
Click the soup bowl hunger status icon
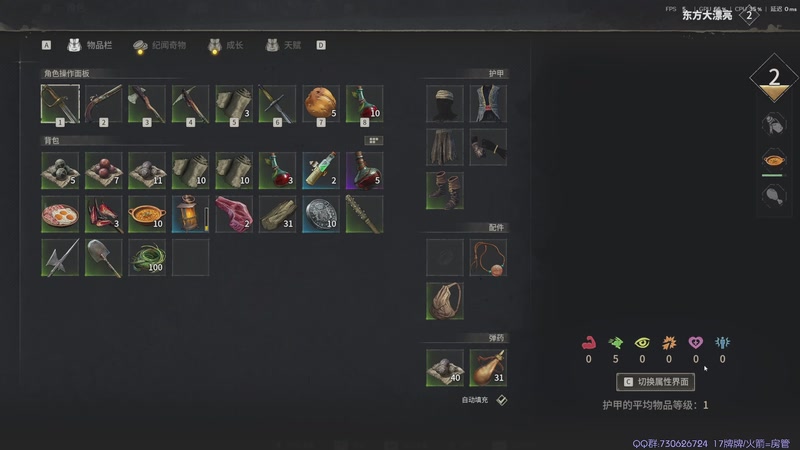(774, 160)
